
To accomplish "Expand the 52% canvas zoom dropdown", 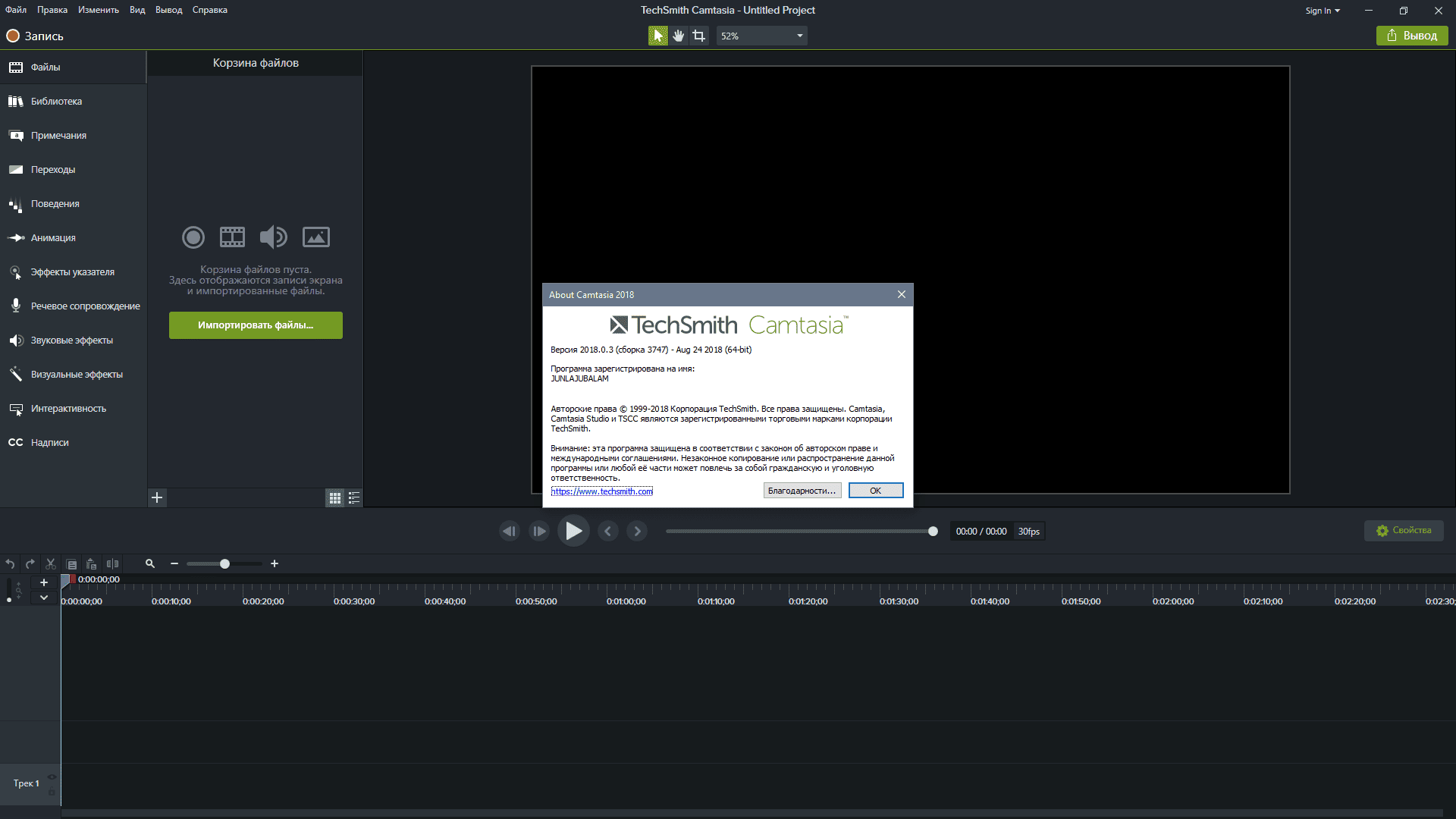I will pos(761,36).
